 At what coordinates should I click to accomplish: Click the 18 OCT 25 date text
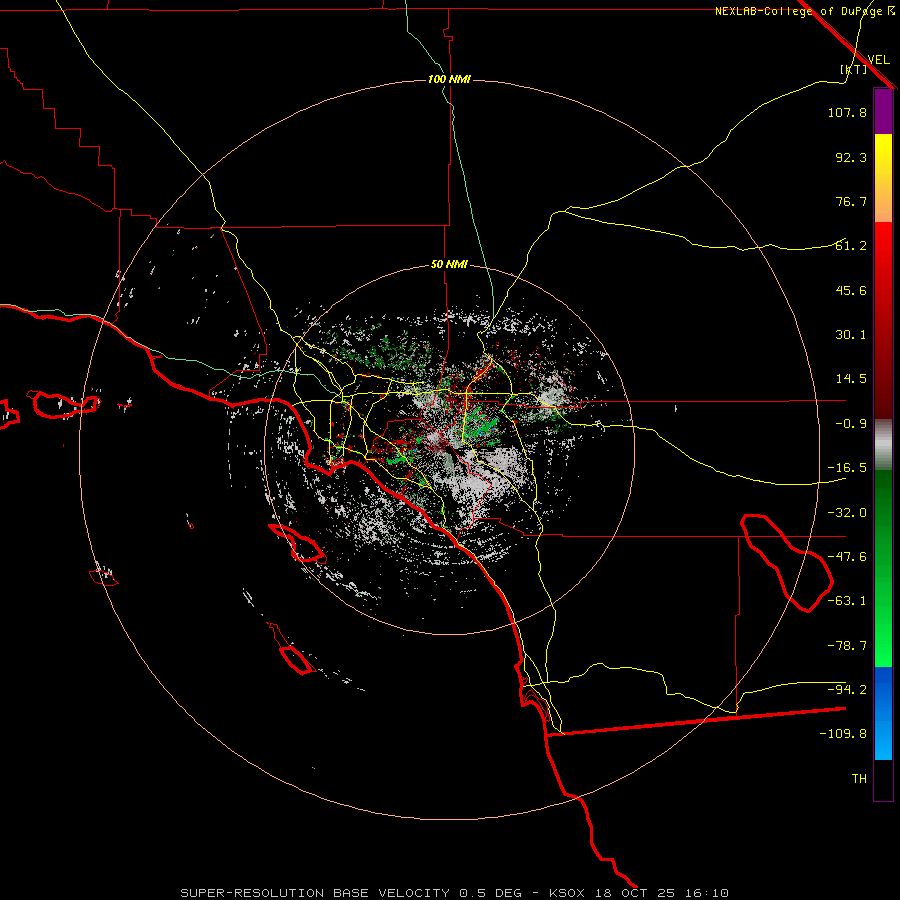tap(635, 893)
